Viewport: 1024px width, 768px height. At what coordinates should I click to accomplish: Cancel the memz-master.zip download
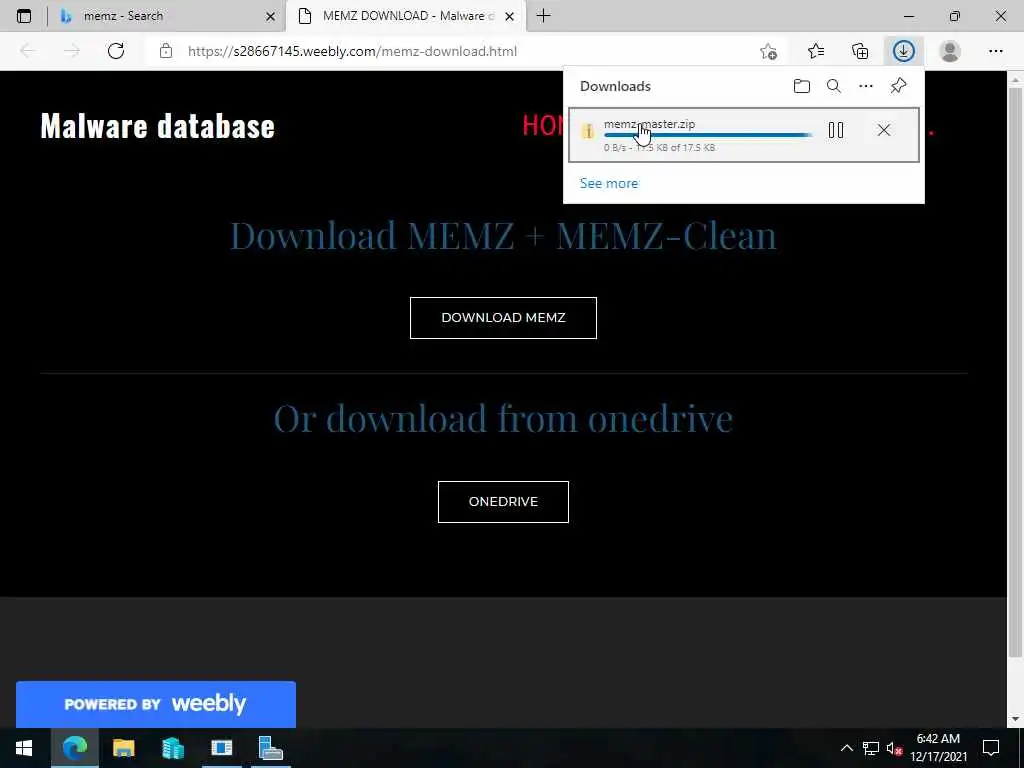point(884,130)
